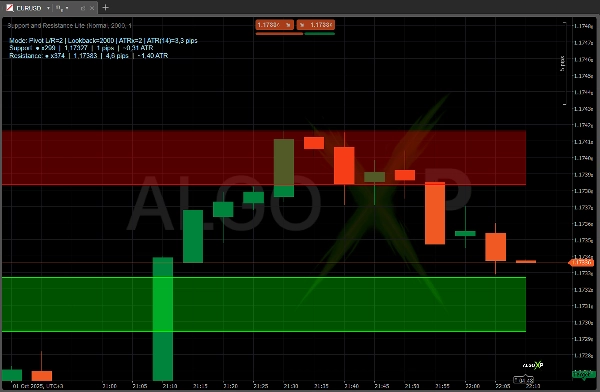
Task: Click the left quick-trade Sell price button
Action: (x=275, y=25)
